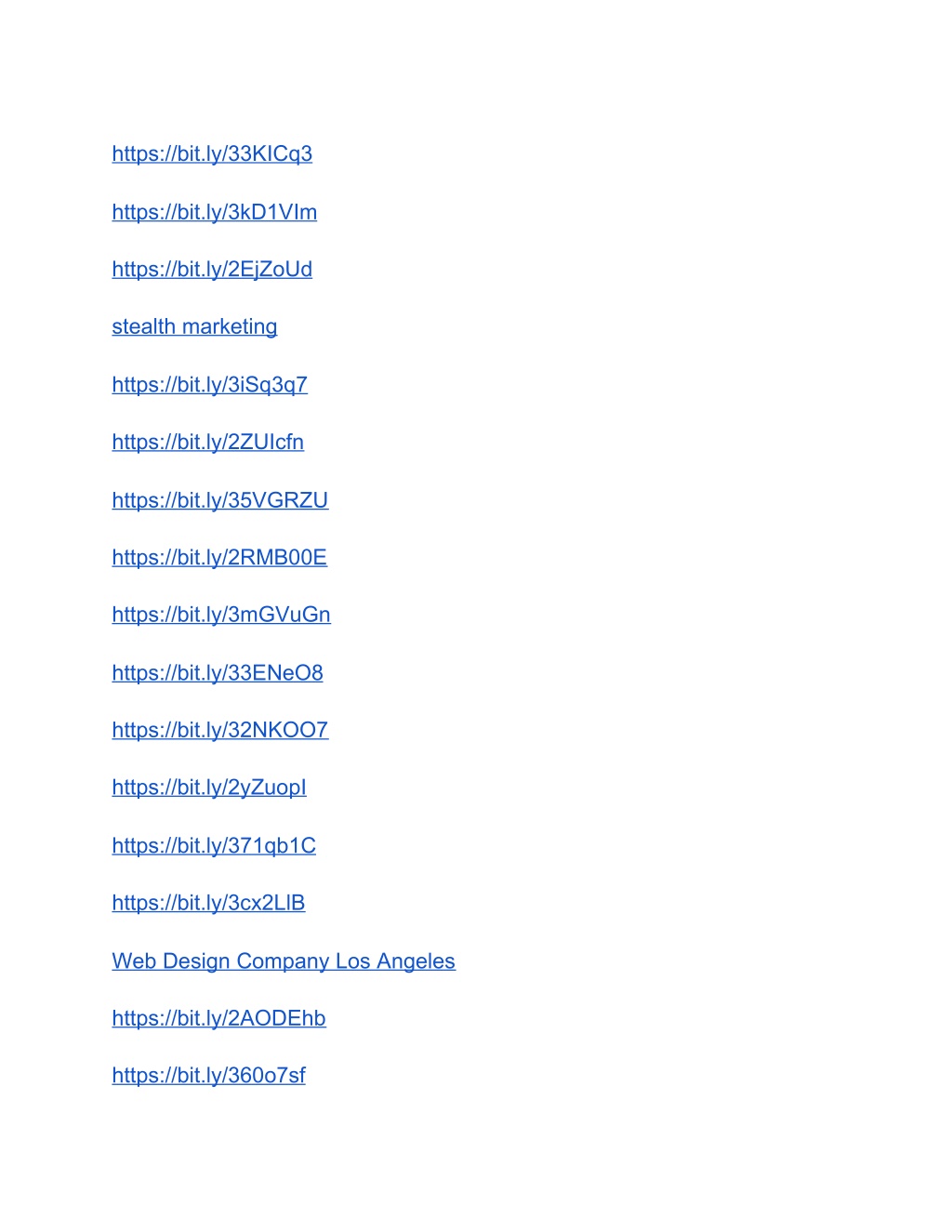Click the stealth marketing link
This screenshot has height=1232, width=952.
click(x=194, y=327)
